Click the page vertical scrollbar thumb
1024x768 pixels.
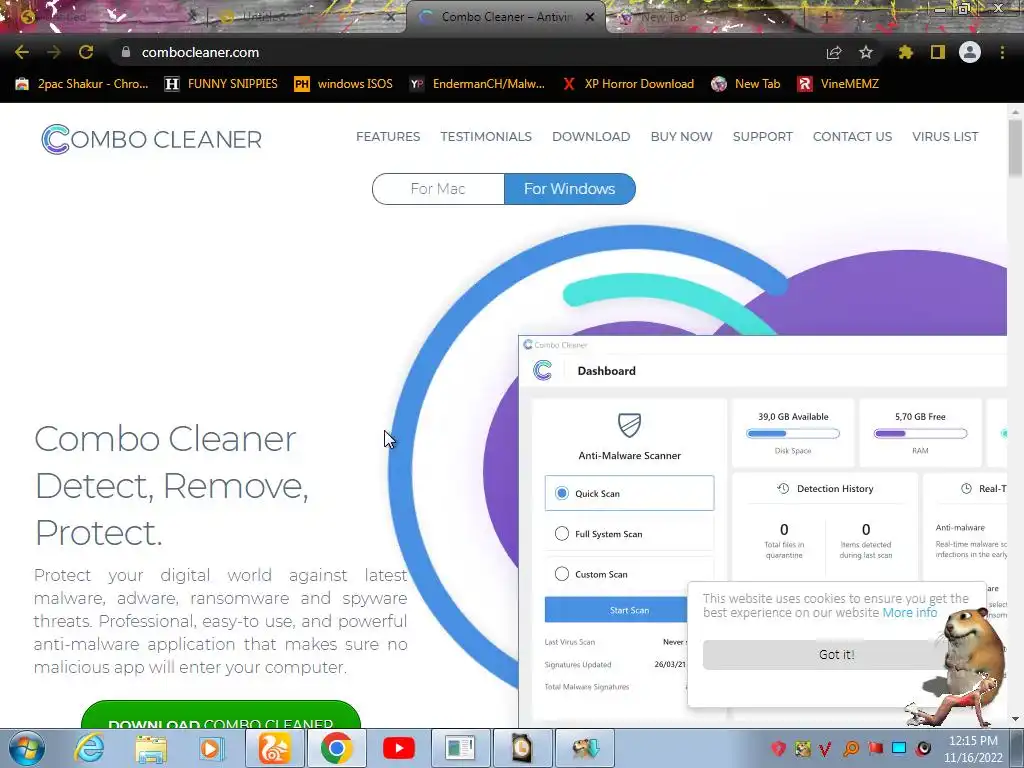click(x=1015, y=148)
